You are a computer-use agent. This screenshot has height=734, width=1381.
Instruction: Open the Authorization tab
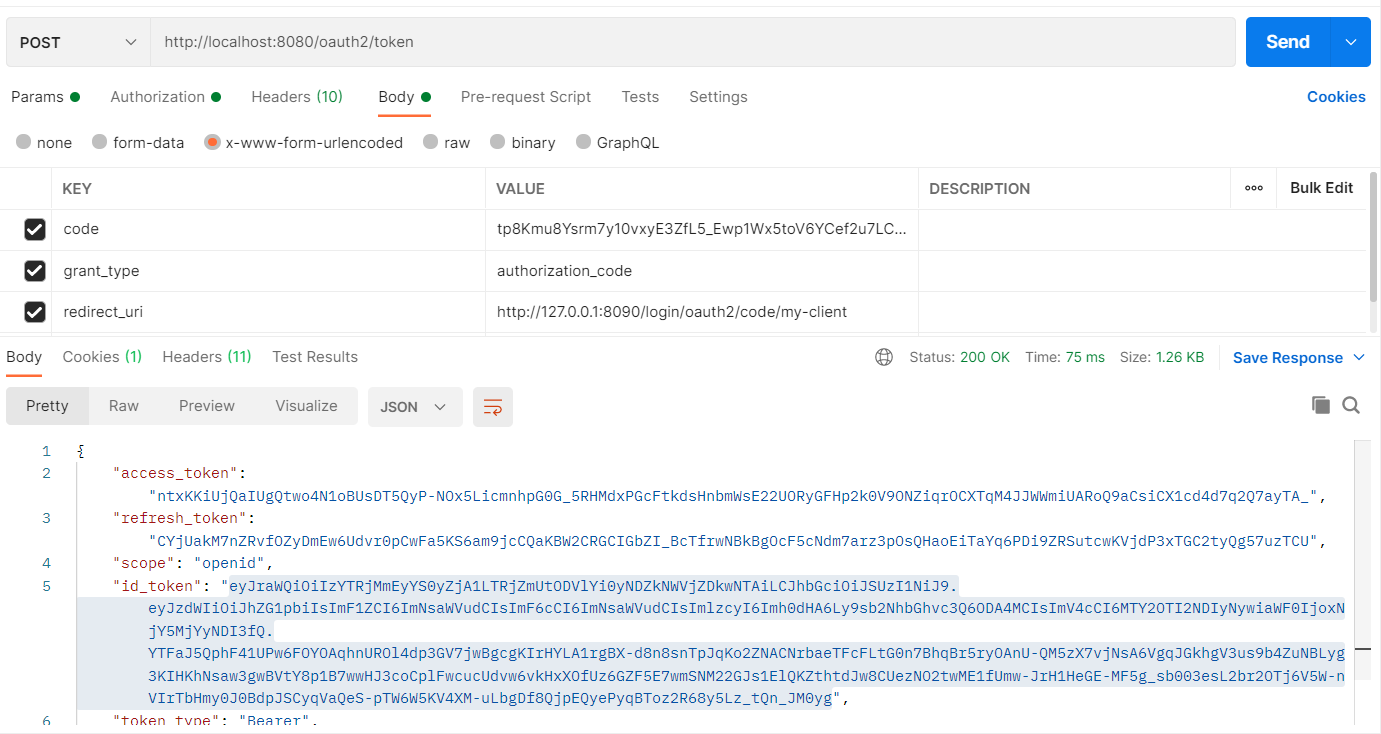158,96
